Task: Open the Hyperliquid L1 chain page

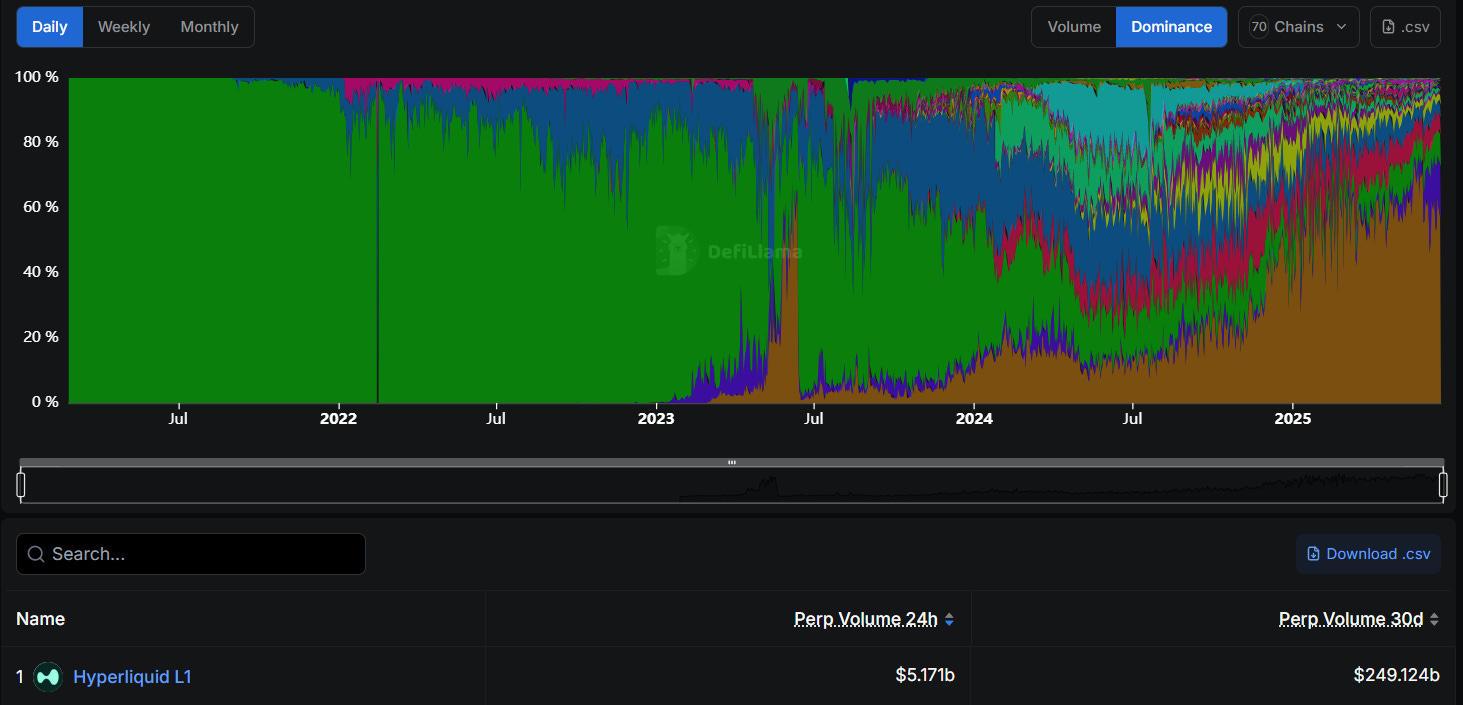Action: coord(131,676)
